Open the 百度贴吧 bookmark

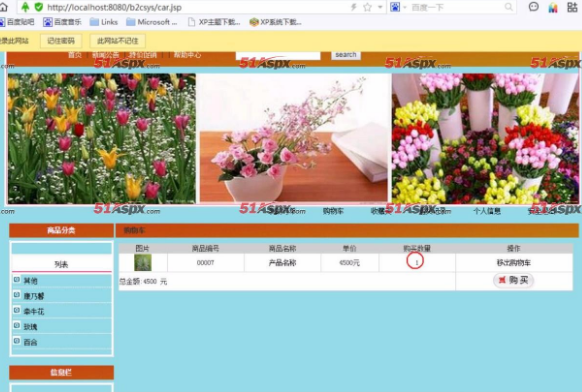pyautogui.click(x=17, y=22)
